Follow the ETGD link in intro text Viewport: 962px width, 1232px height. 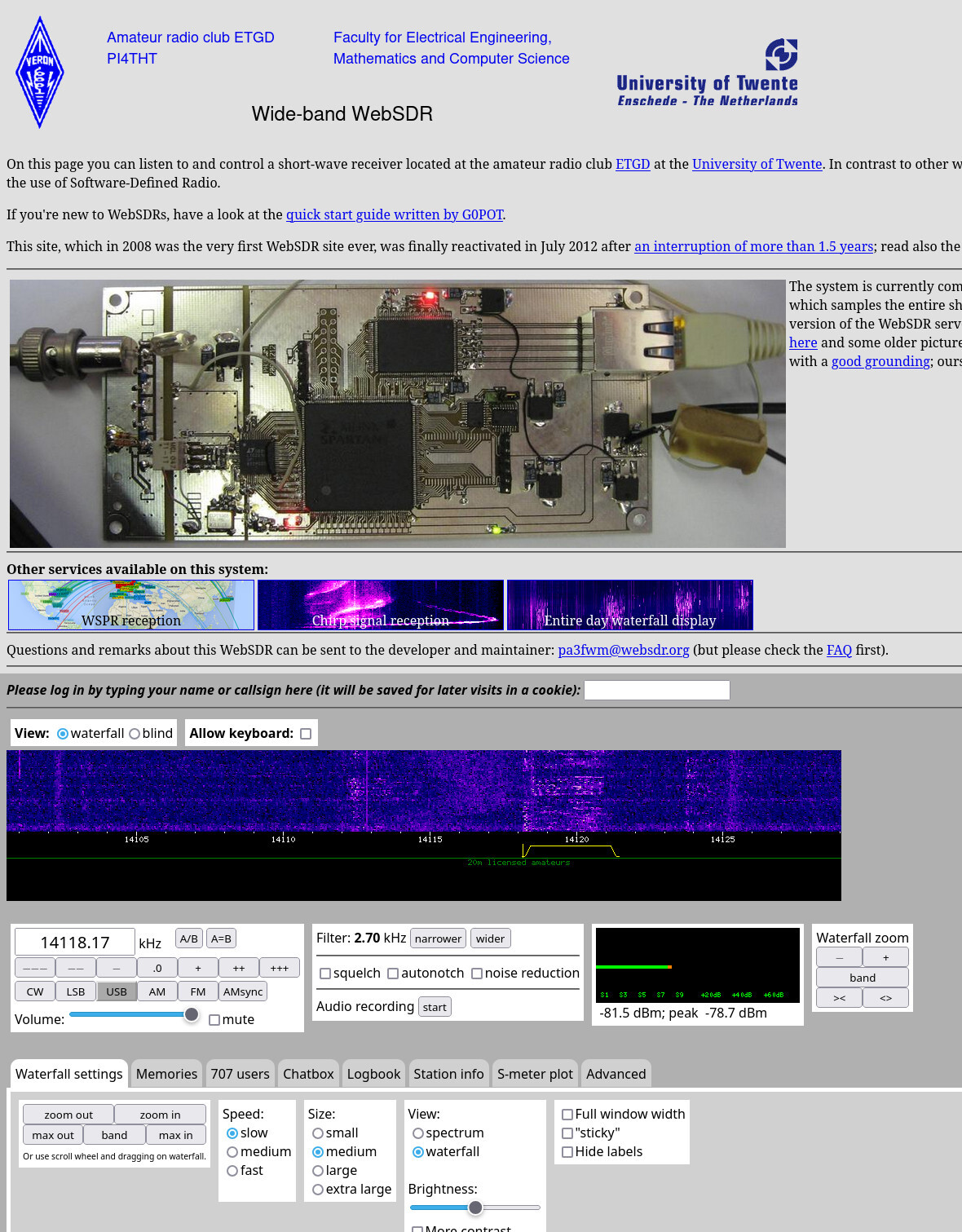pyautogui.click(x=633, y=164)
